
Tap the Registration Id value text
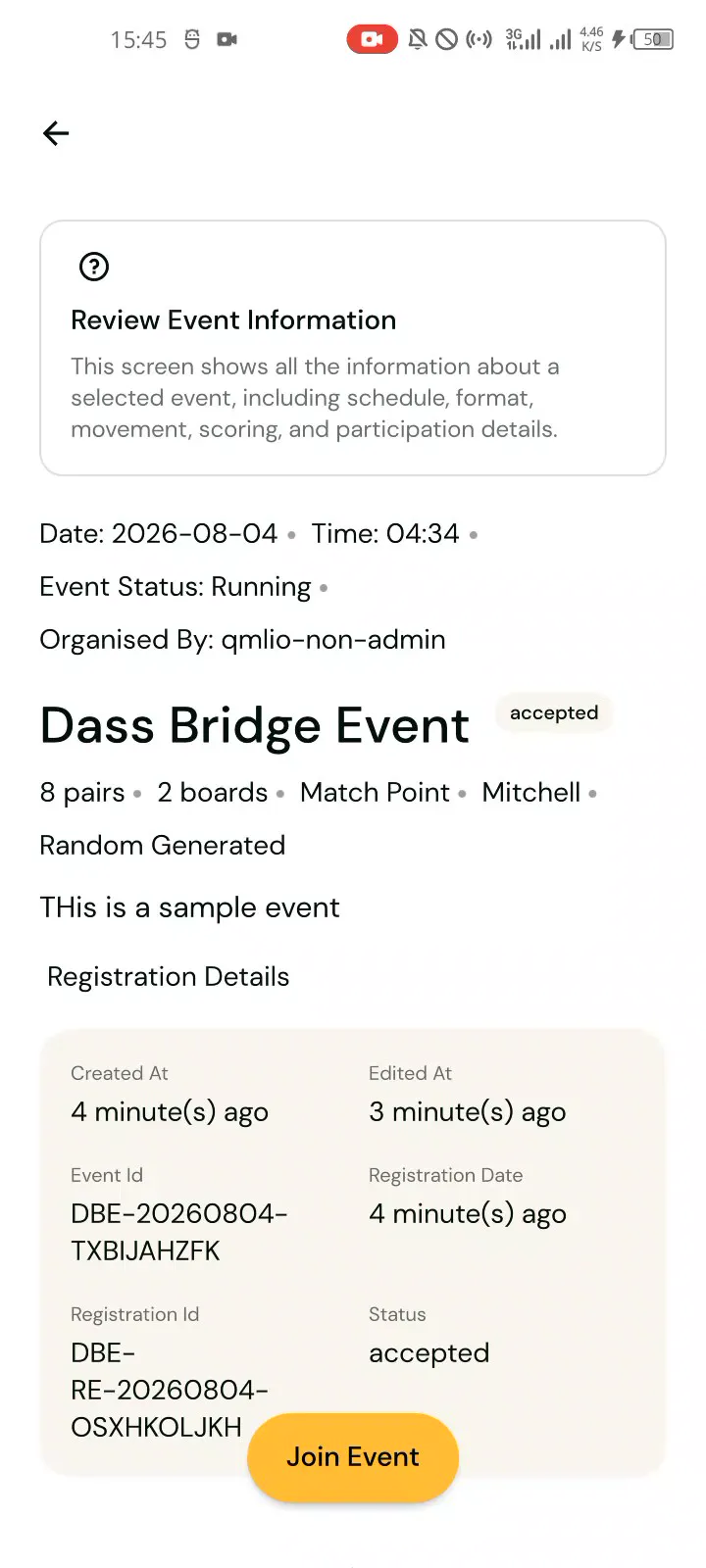[170, 1390]
